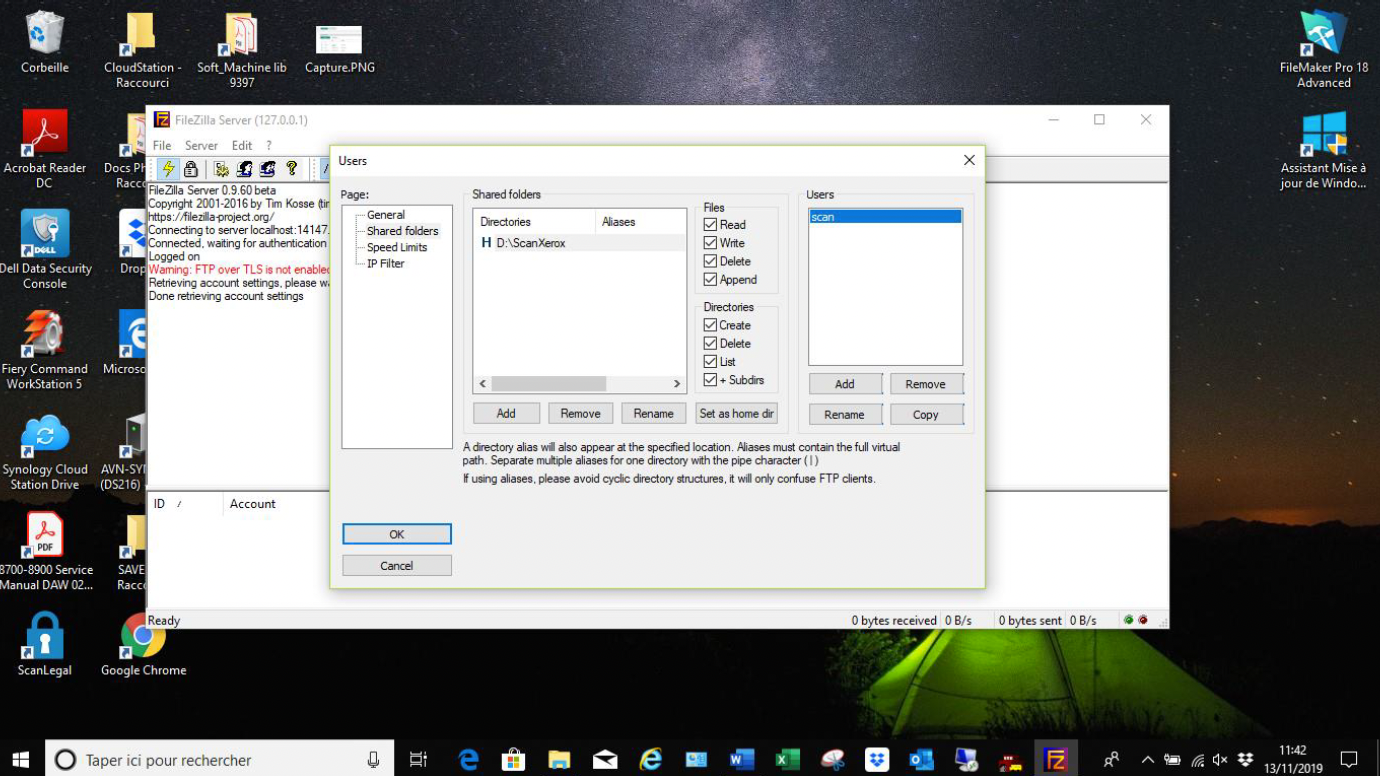Open Excel from taskbar
This screenshot has height=776, width=1380.
coord(787,760)
